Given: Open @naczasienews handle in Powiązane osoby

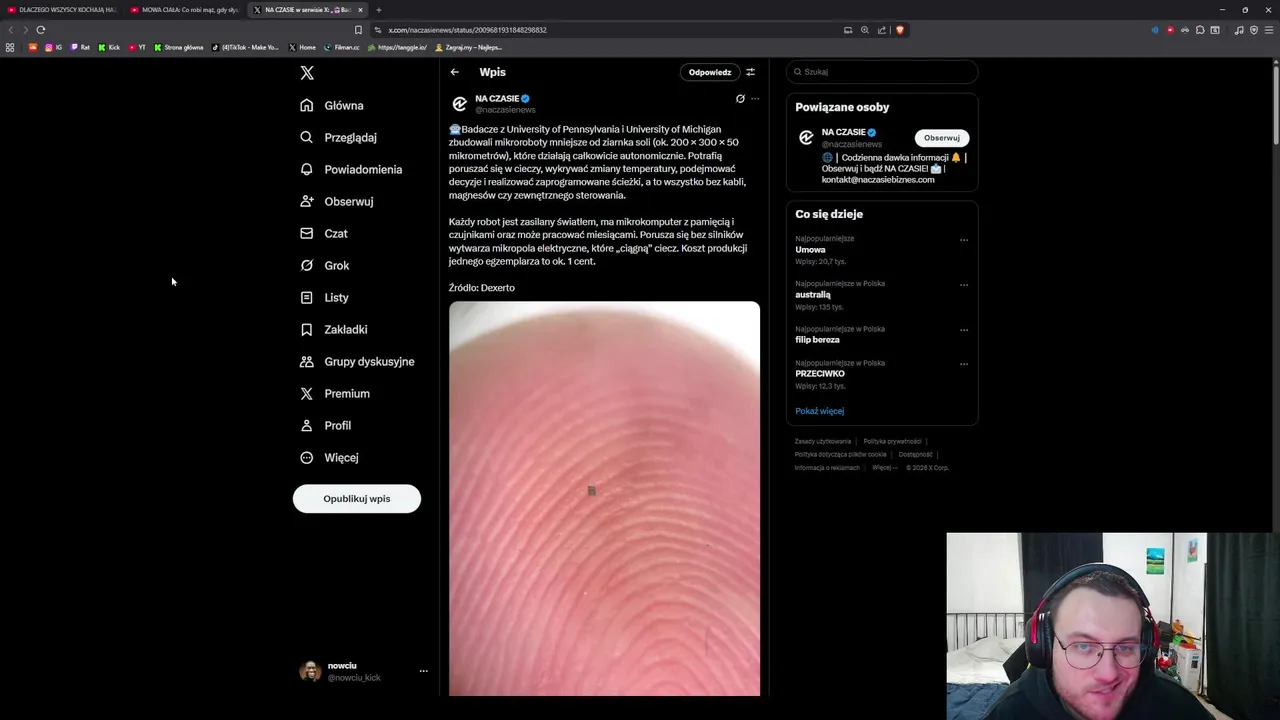Looking at the screenshot, I should click(852, 144).
